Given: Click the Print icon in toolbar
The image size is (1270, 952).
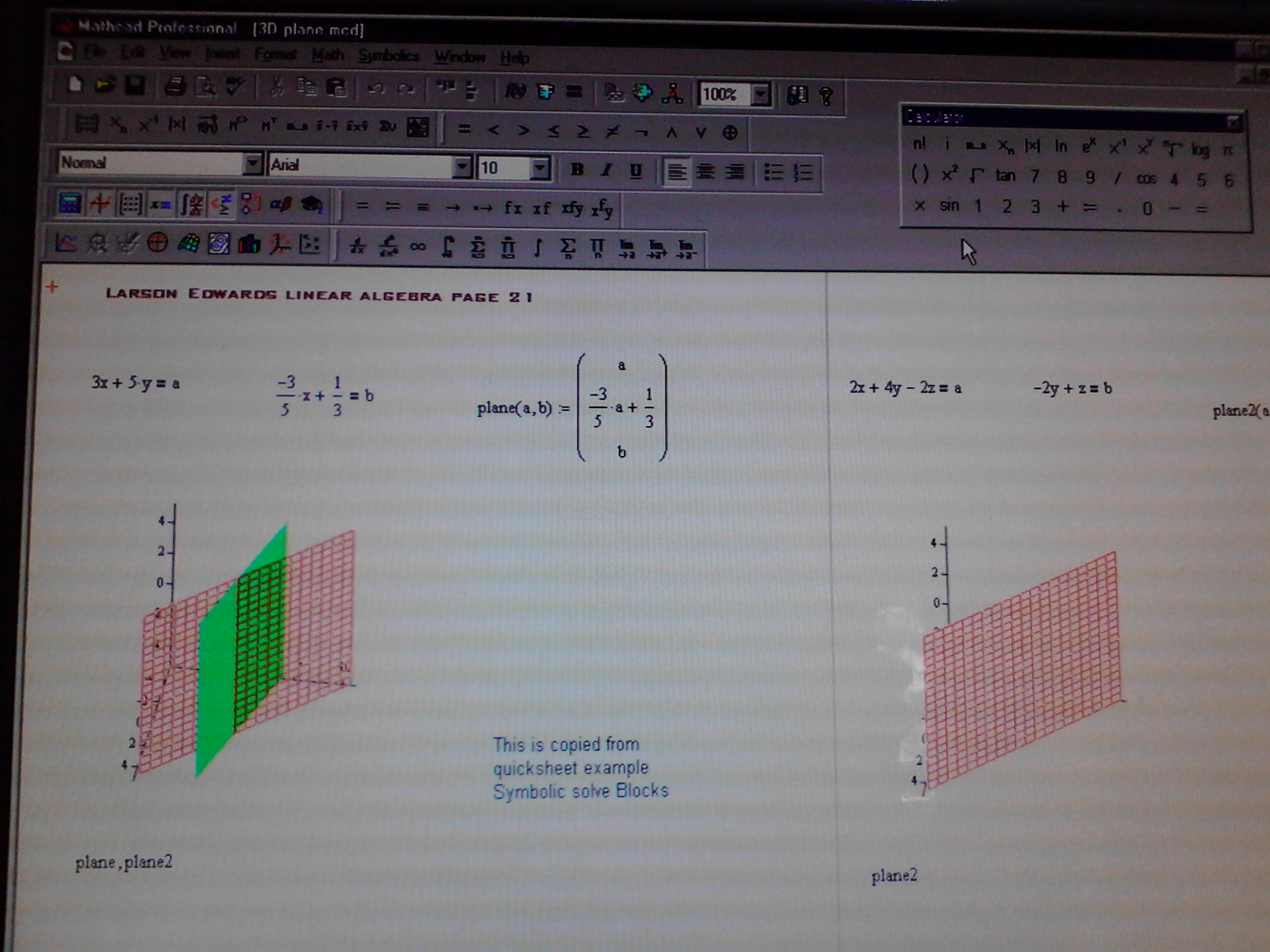Looking at the screenshot, I should (x=175, y=87).
